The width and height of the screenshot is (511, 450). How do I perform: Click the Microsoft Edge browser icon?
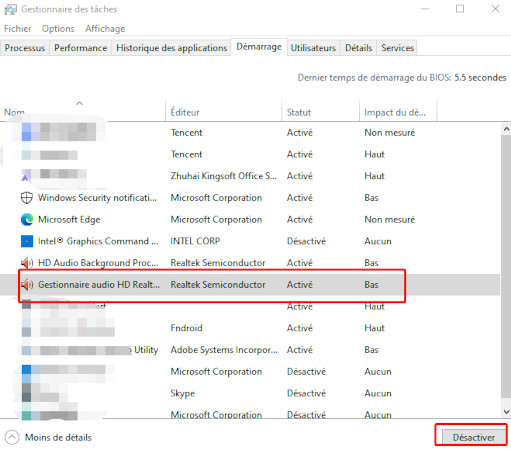27,220
